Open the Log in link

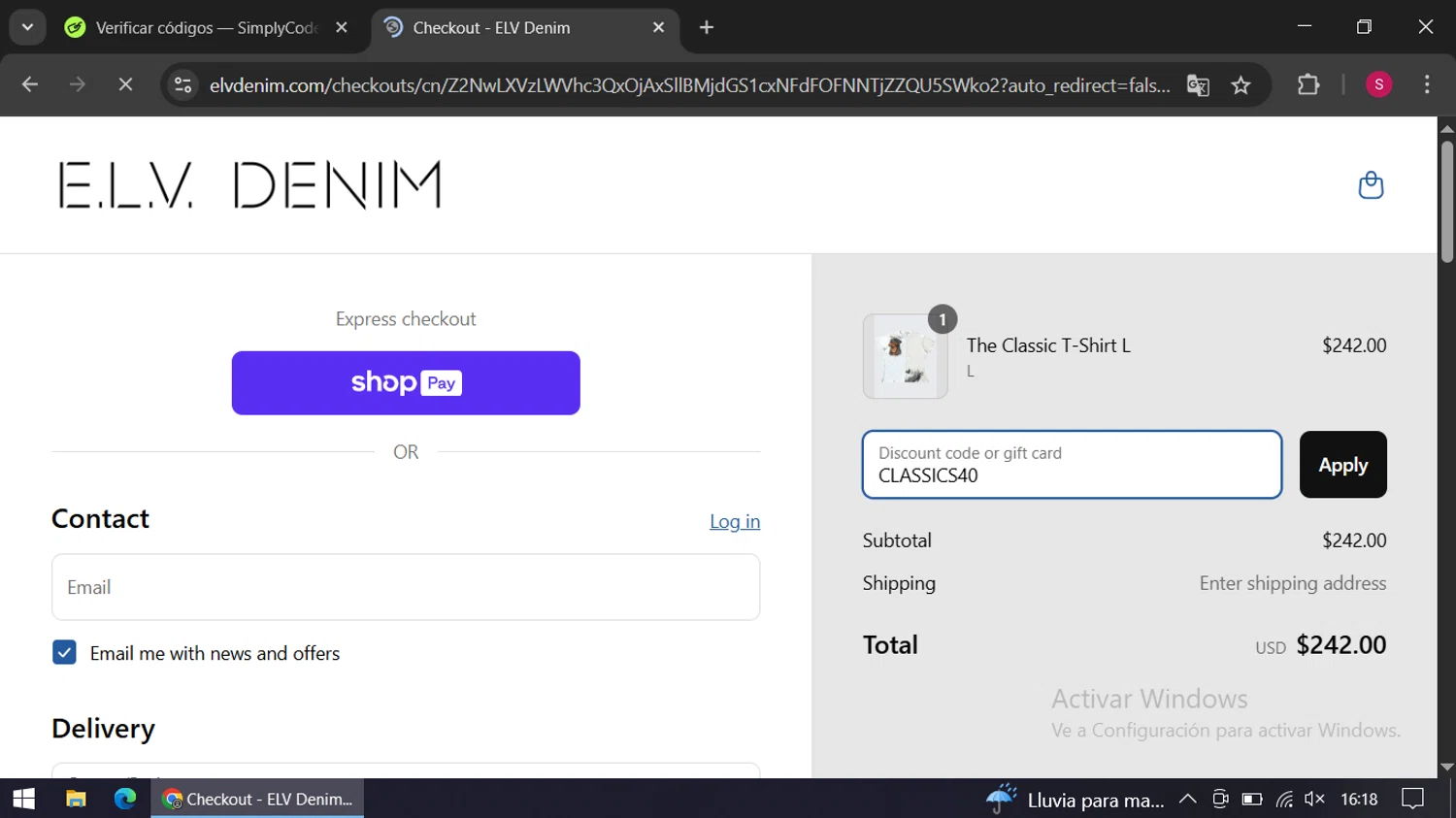click(x=735, y=521)
